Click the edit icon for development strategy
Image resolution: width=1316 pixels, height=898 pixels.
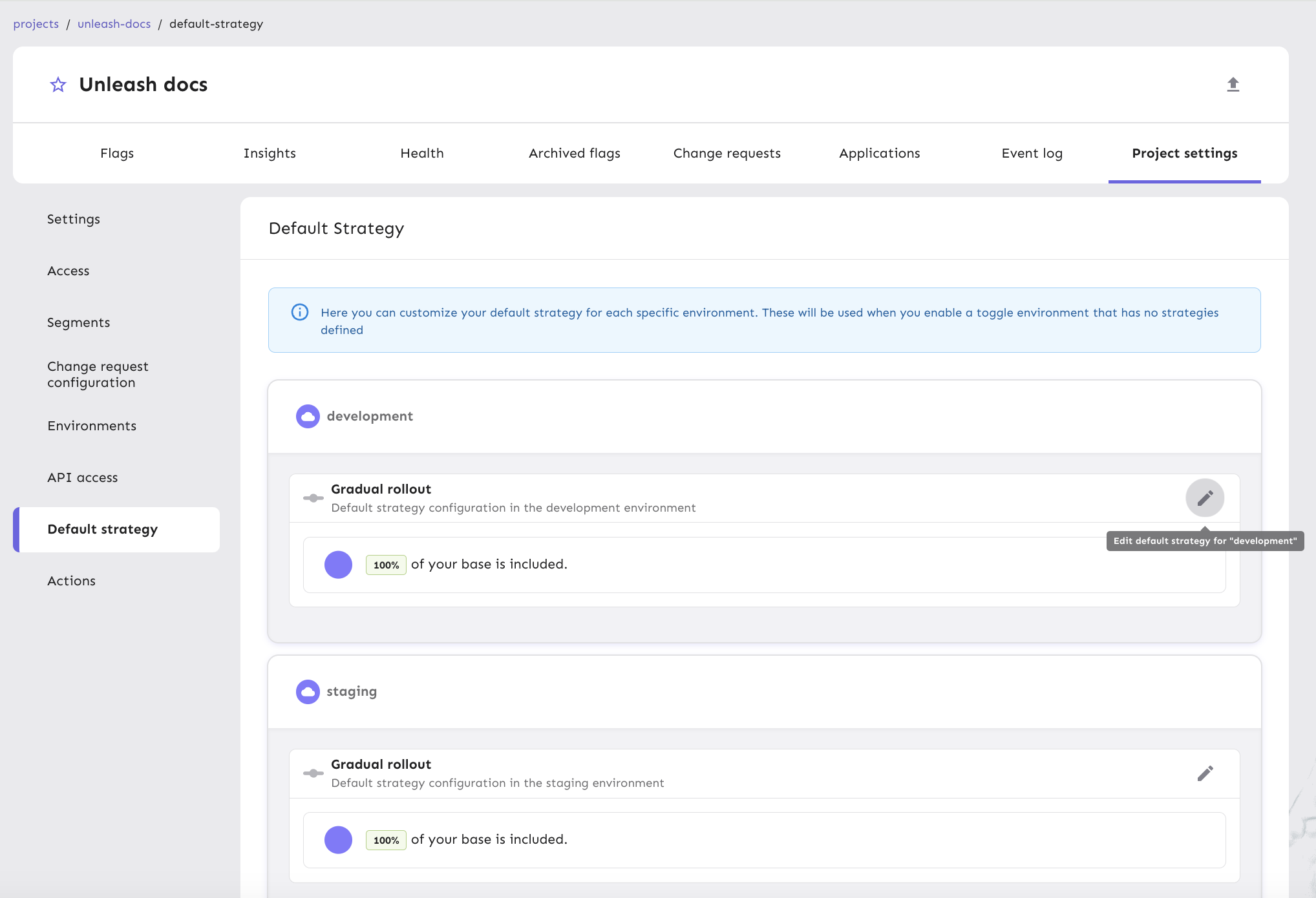pos(1204,497)
